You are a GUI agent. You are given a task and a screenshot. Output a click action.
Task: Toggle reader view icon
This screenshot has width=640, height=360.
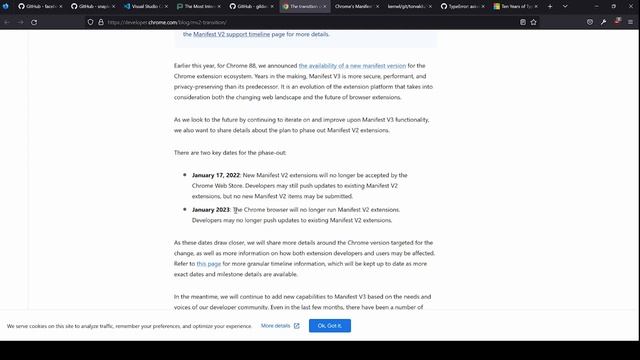(523, 22)
